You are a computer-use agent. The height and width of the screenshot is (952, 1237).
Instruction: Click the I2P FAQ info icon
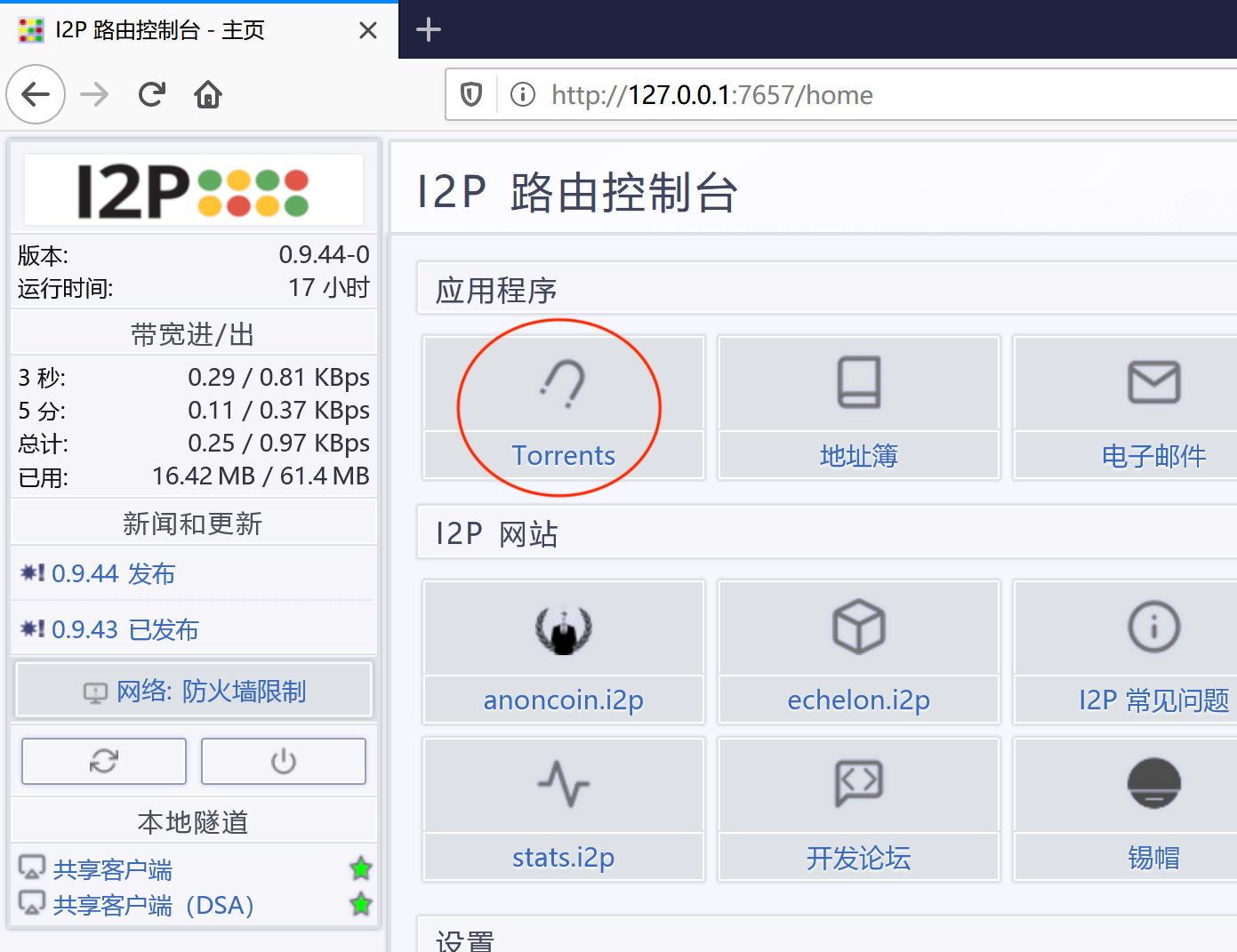tap(1153, 627)
